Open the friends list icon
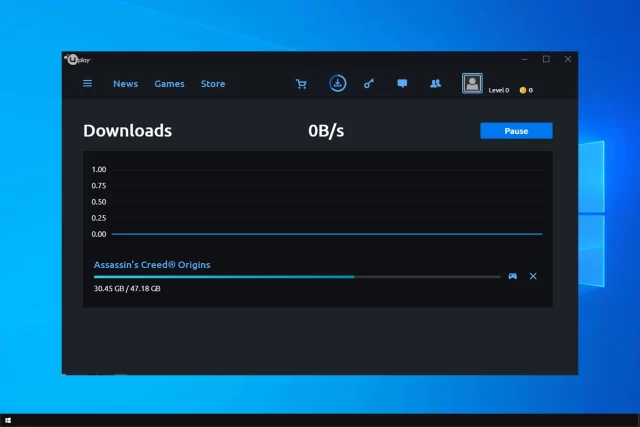This screenshot has width=640, height=427. pyautogui.click(x=435, y=84)
